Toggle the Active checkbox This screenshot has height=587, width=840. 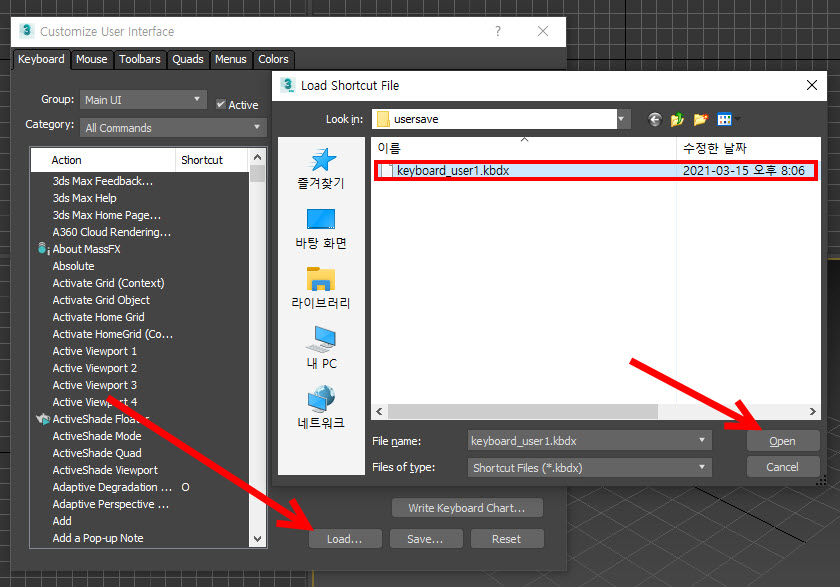221,104
